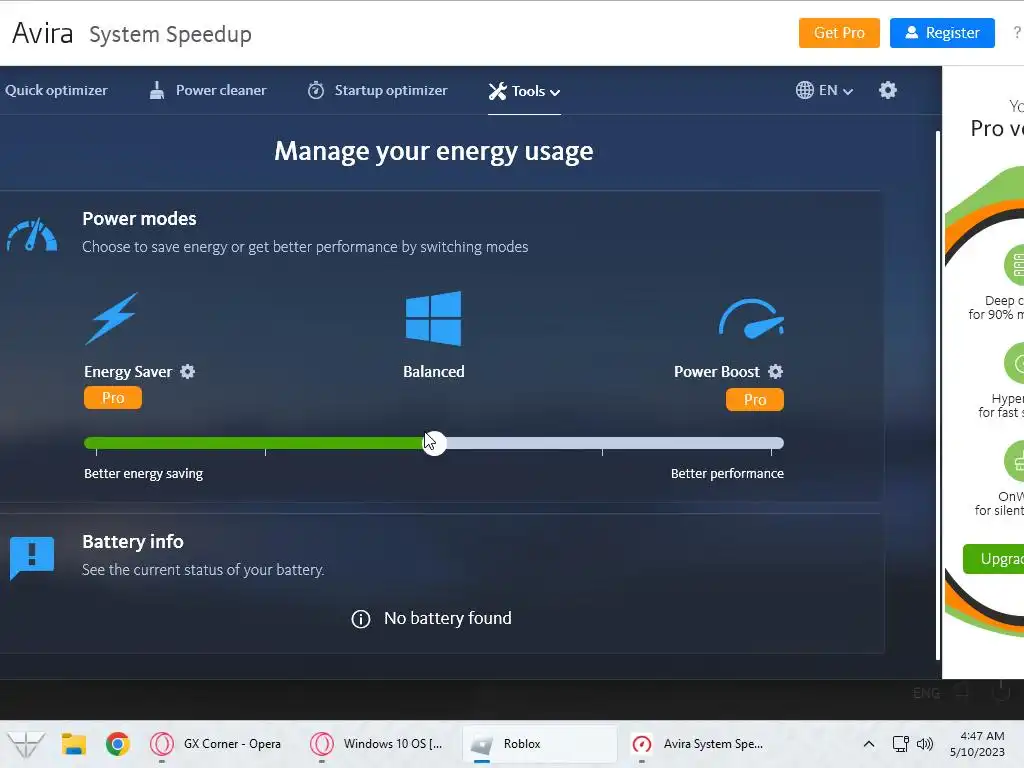This screenshot has height=768, width=1024.
Task: Open the Start menu icon in taskbar
Action: [25, 744]
